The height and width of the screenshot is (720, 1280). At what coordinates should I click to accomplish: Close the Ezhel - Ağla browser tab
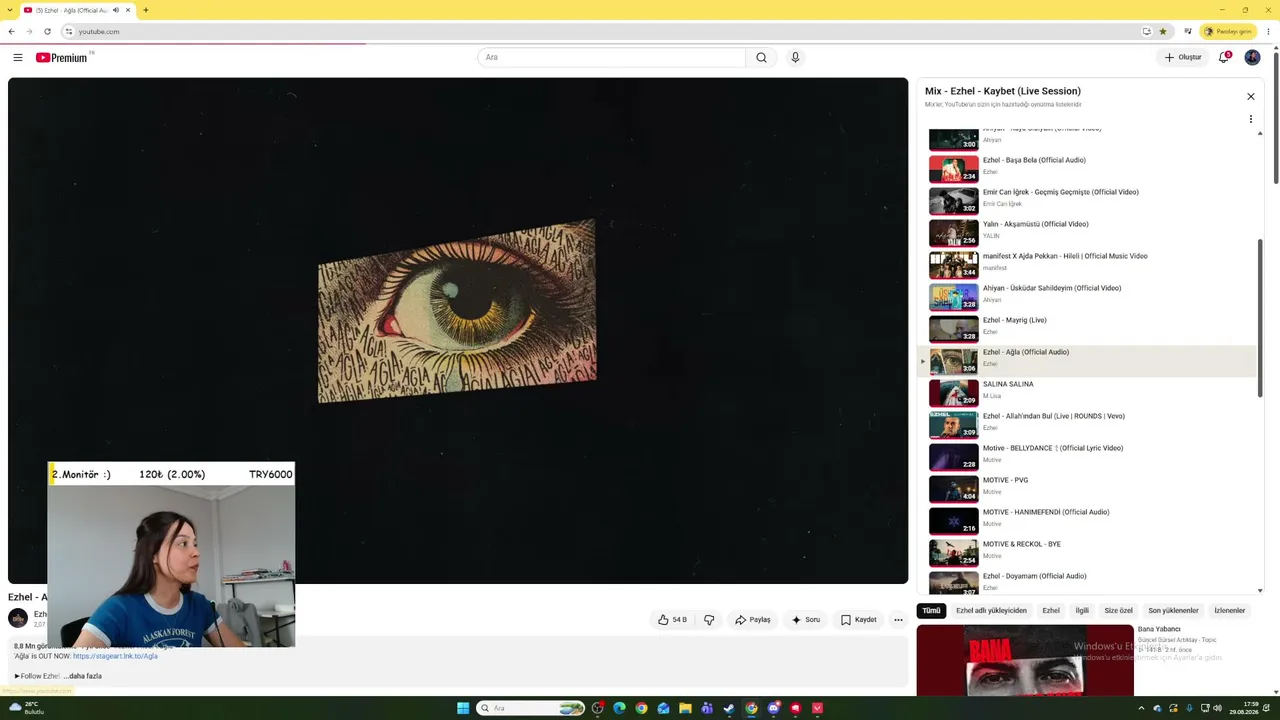pyautogui.click(x=128, y=10)
